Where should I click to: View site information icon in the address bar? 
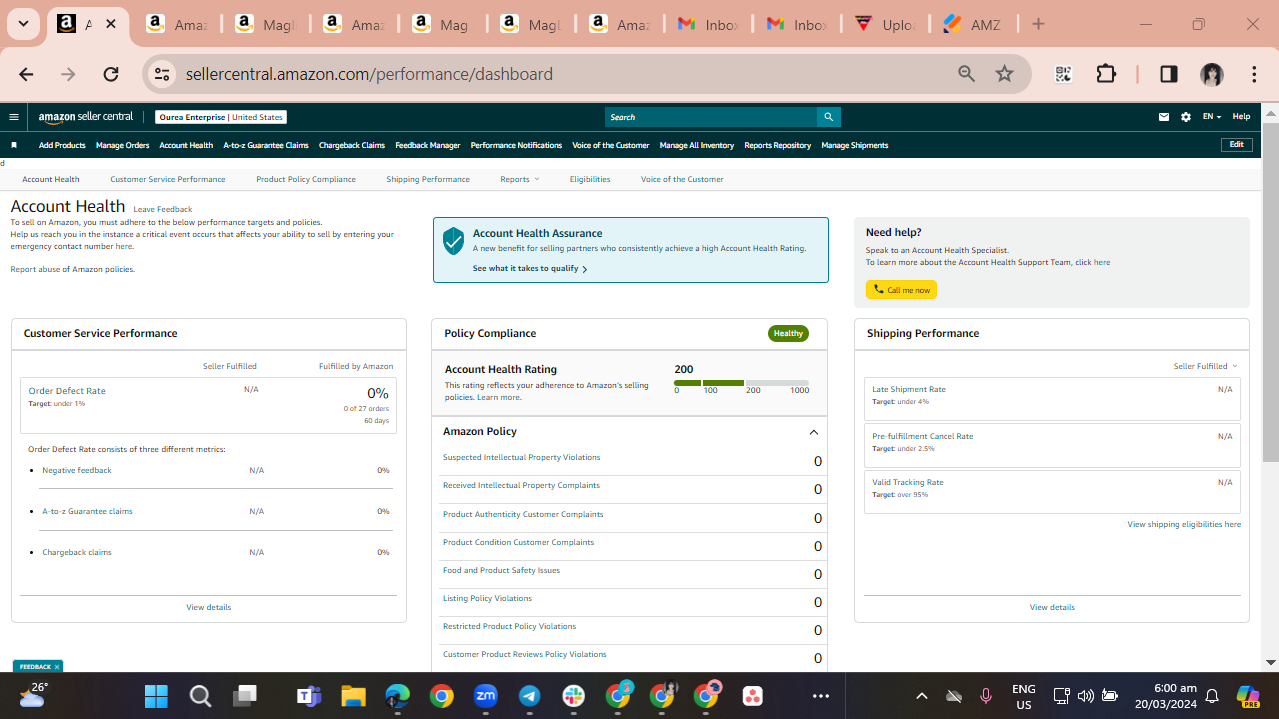coord(162,74)
